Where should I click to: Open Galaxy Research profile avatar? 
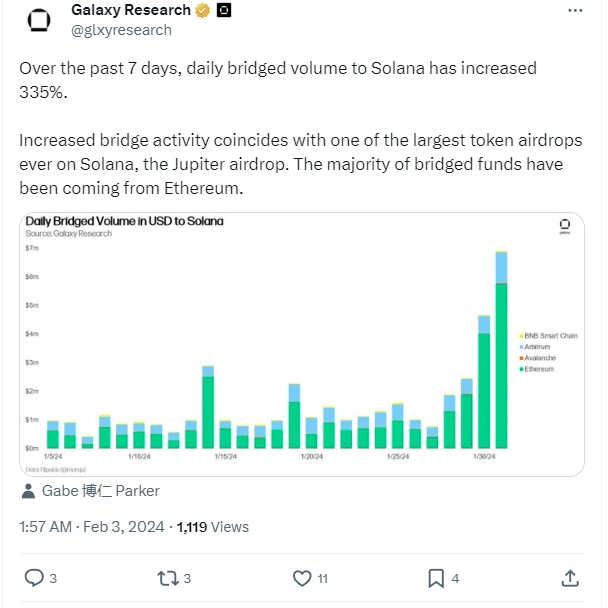tap(39, 20)
